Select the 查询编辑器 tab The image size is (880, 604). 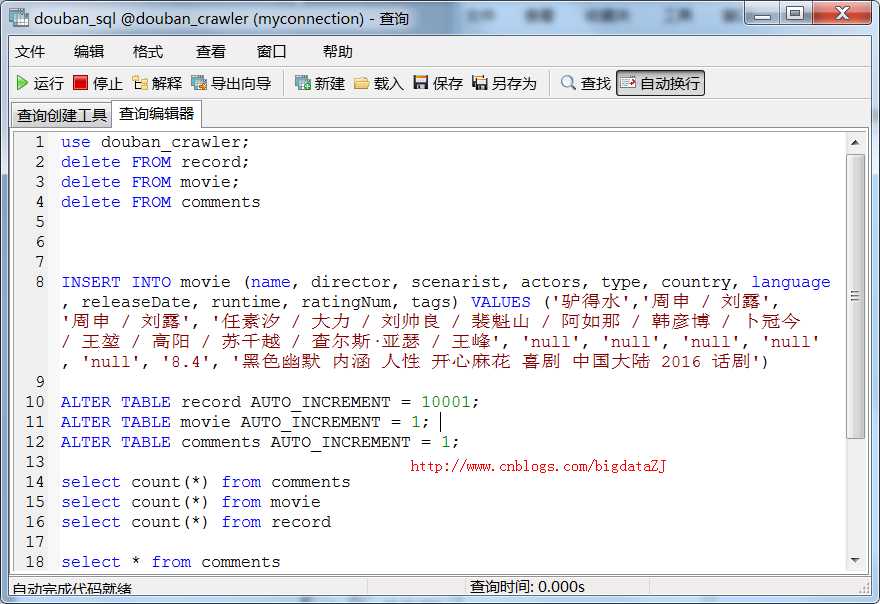coord(156,114)
